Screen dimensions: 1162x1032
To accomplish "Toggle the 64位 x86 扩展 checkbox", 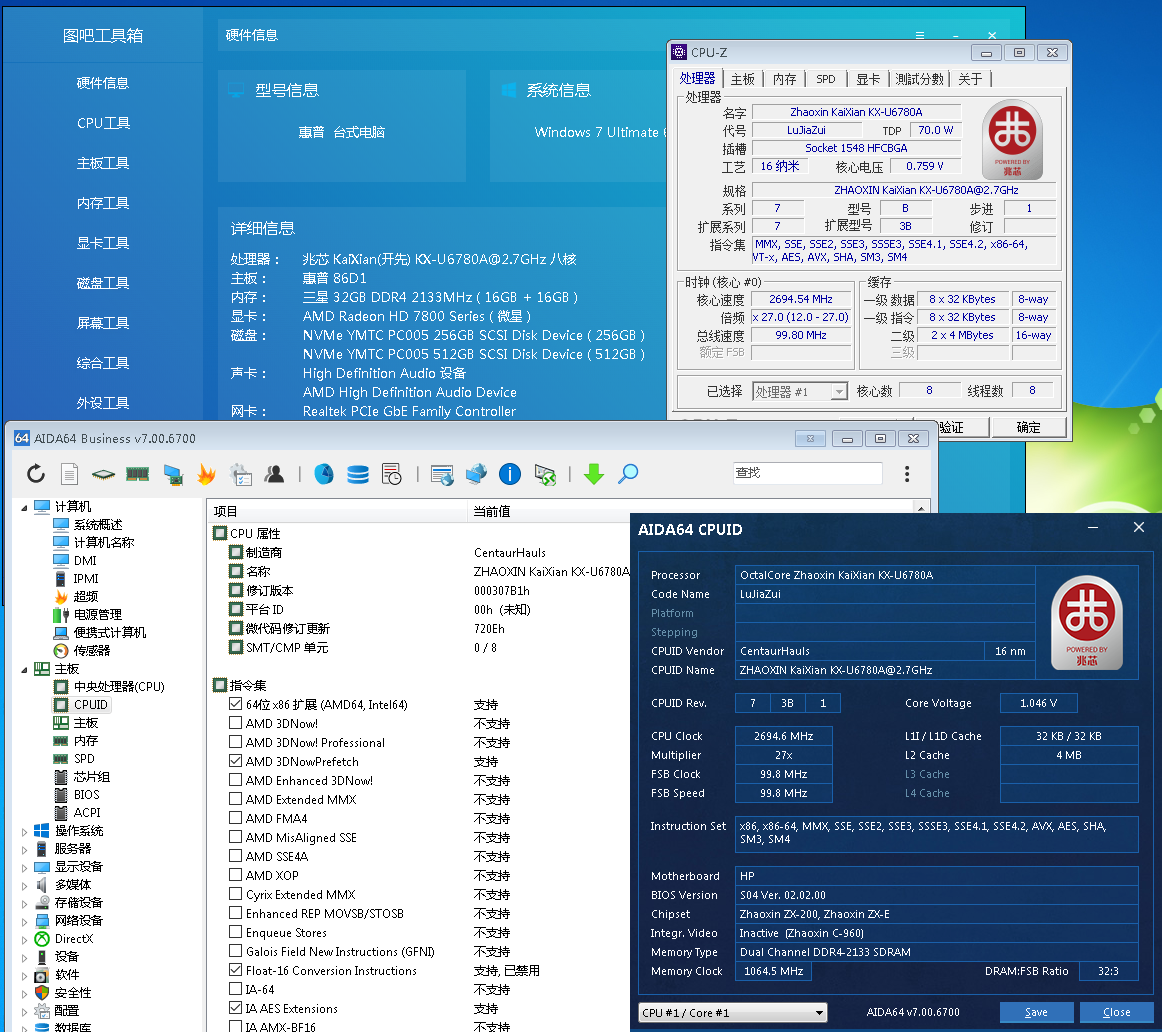I will pos(236,704).
